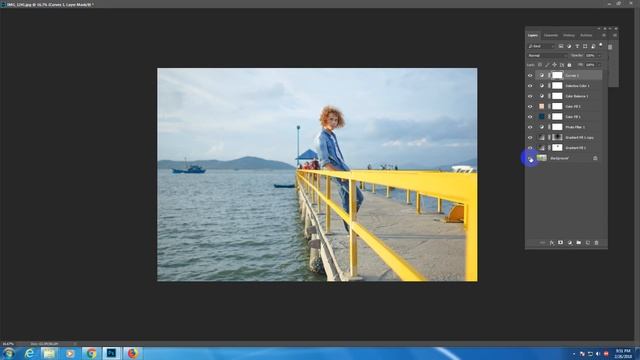
Task: Open Windows Explorer folder in the taskbar
Action: tap(49, 353)
